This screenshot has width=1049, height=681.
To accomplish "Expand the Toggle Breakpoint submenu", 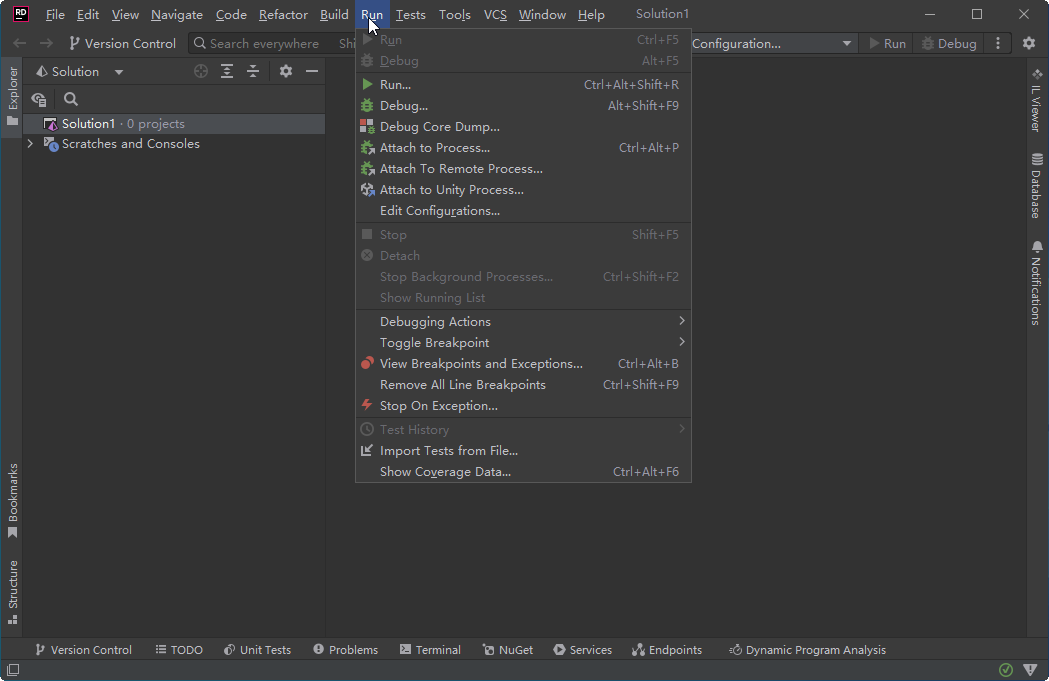I will (x=523, y=343).
